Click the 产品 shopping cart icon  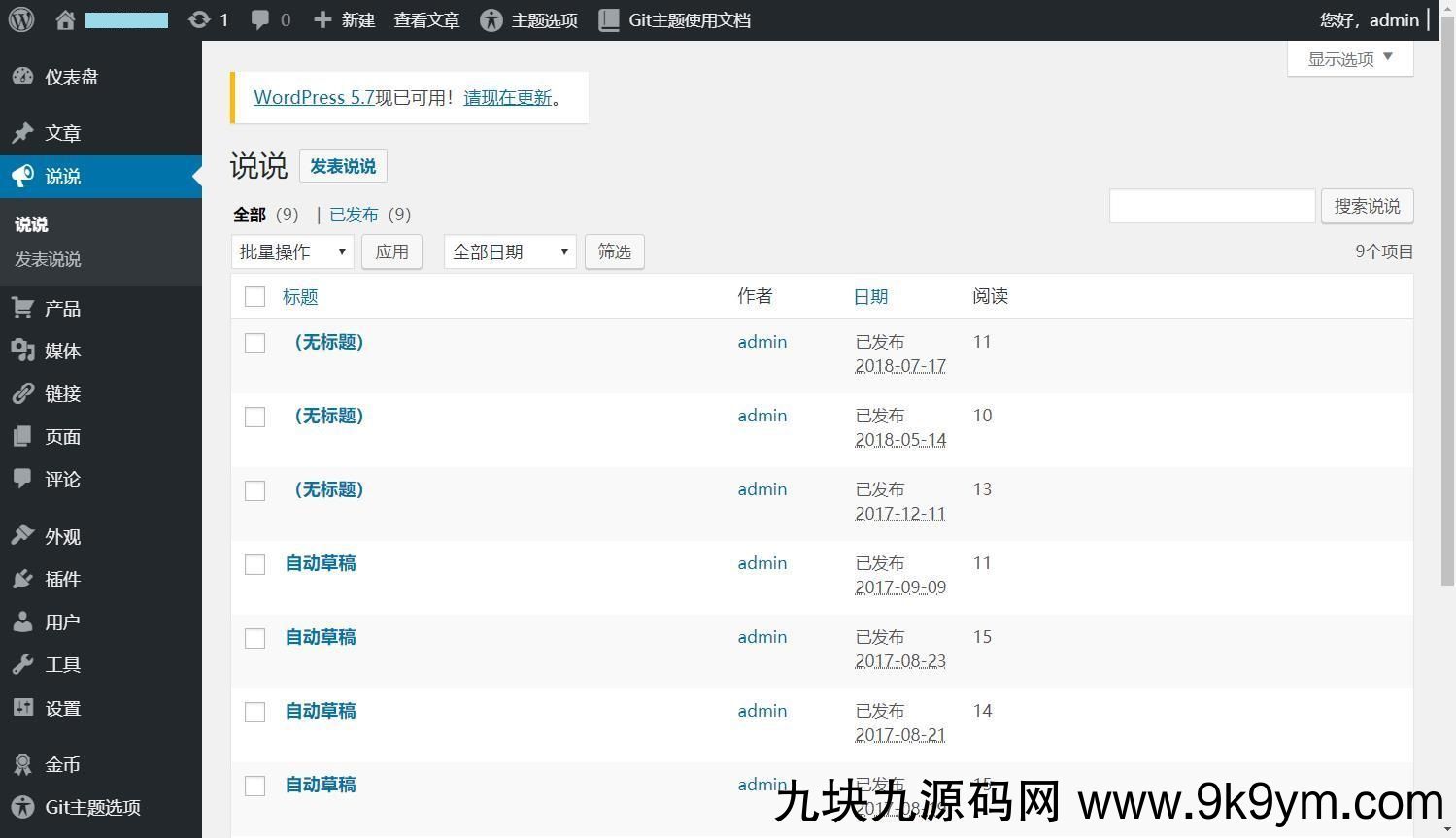click(22, 308)
